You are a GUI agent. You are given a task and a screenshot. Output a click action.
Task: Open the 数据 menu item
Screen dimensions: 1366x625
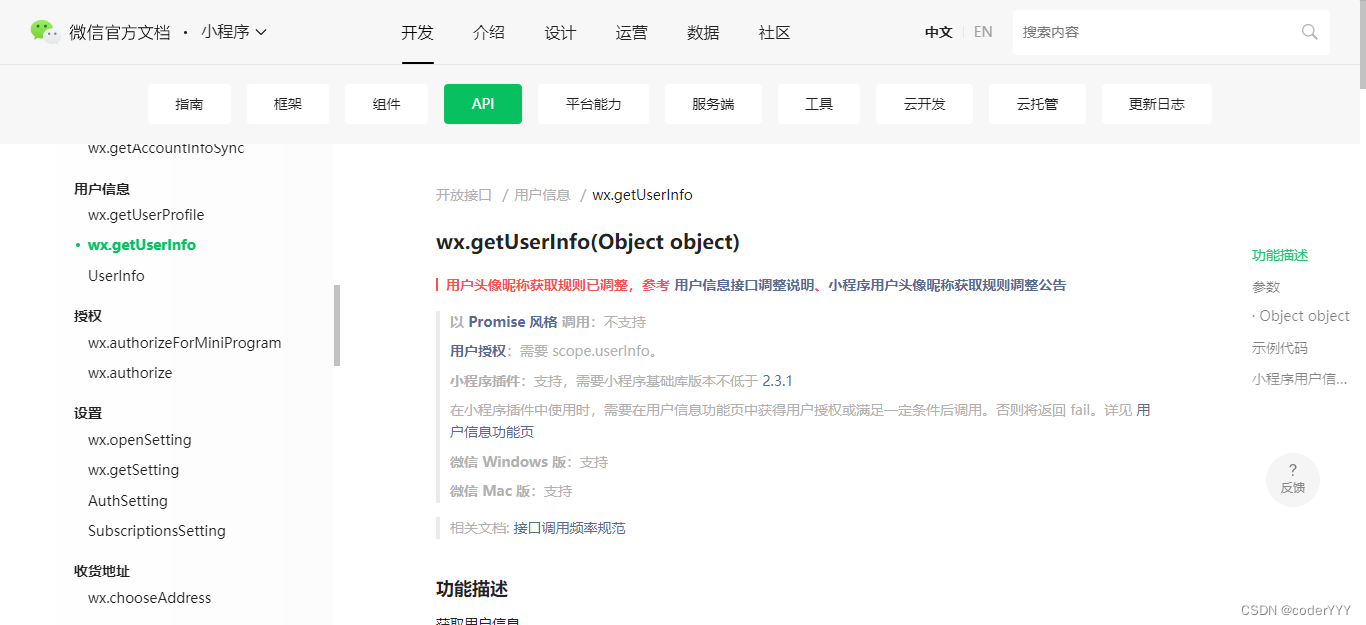[703, 32]
